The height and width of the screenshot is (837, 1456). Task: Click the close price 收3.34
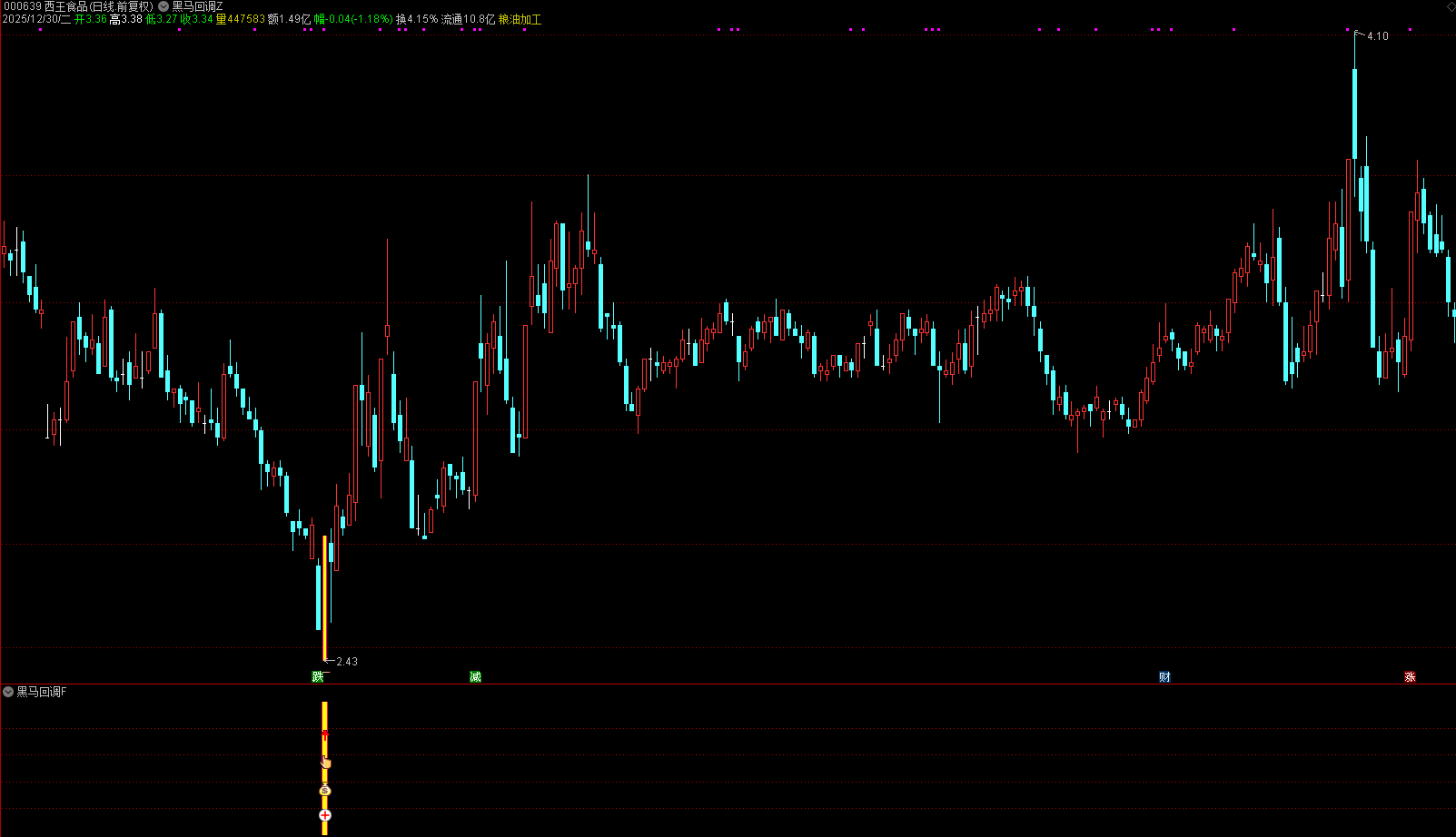(x=197, y=19)
